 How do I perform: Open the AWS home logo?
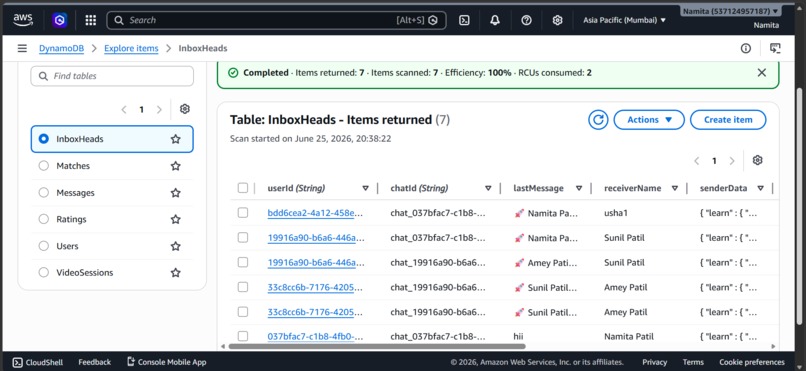point(23,20)
